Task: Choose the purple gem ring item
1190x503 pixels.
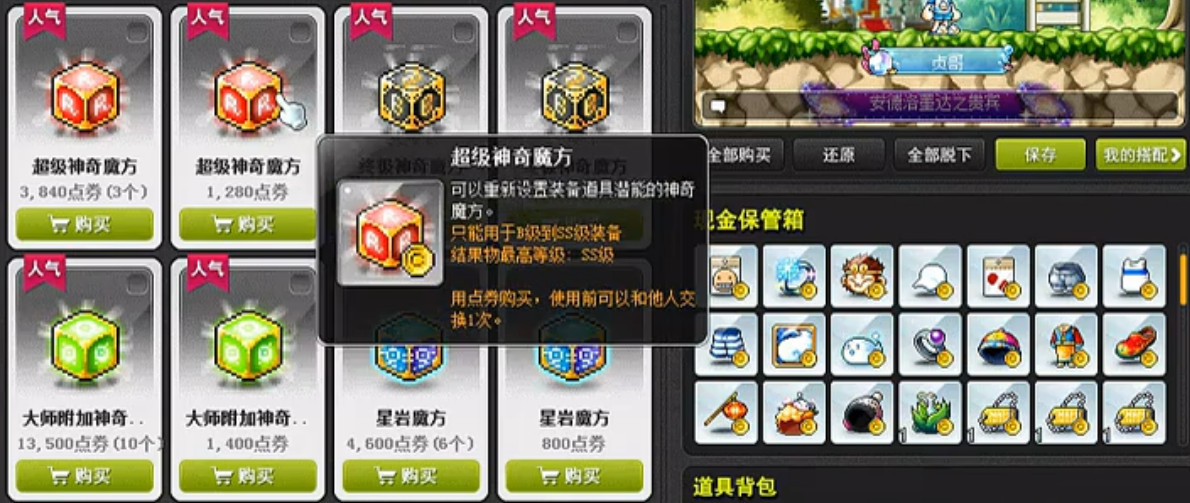Action: [930, 344]
